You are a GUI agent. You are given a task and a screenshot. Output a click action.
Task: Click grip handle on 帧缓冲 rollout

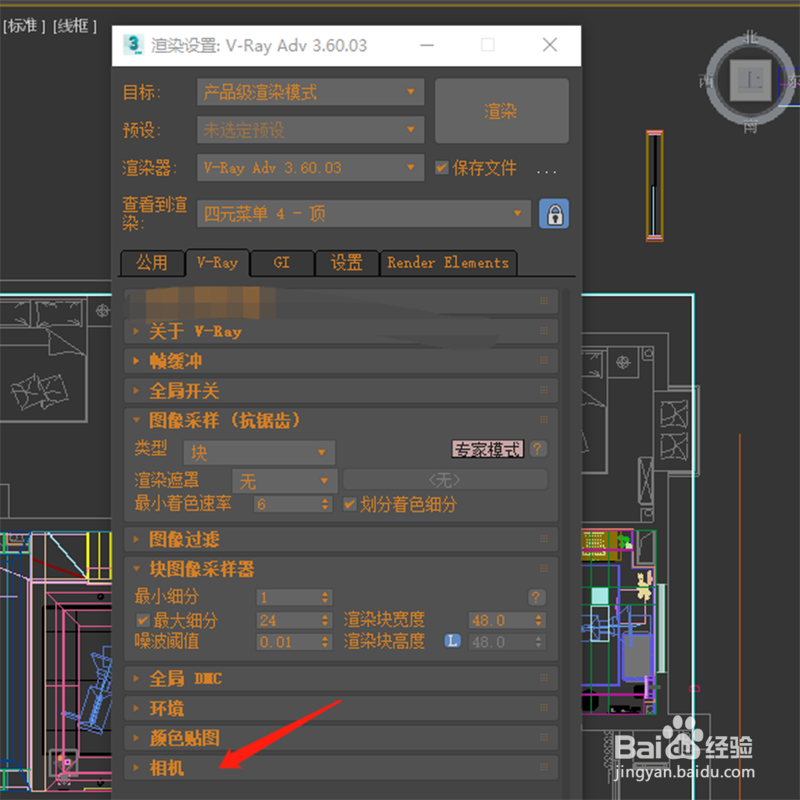[x=544, y=361]
